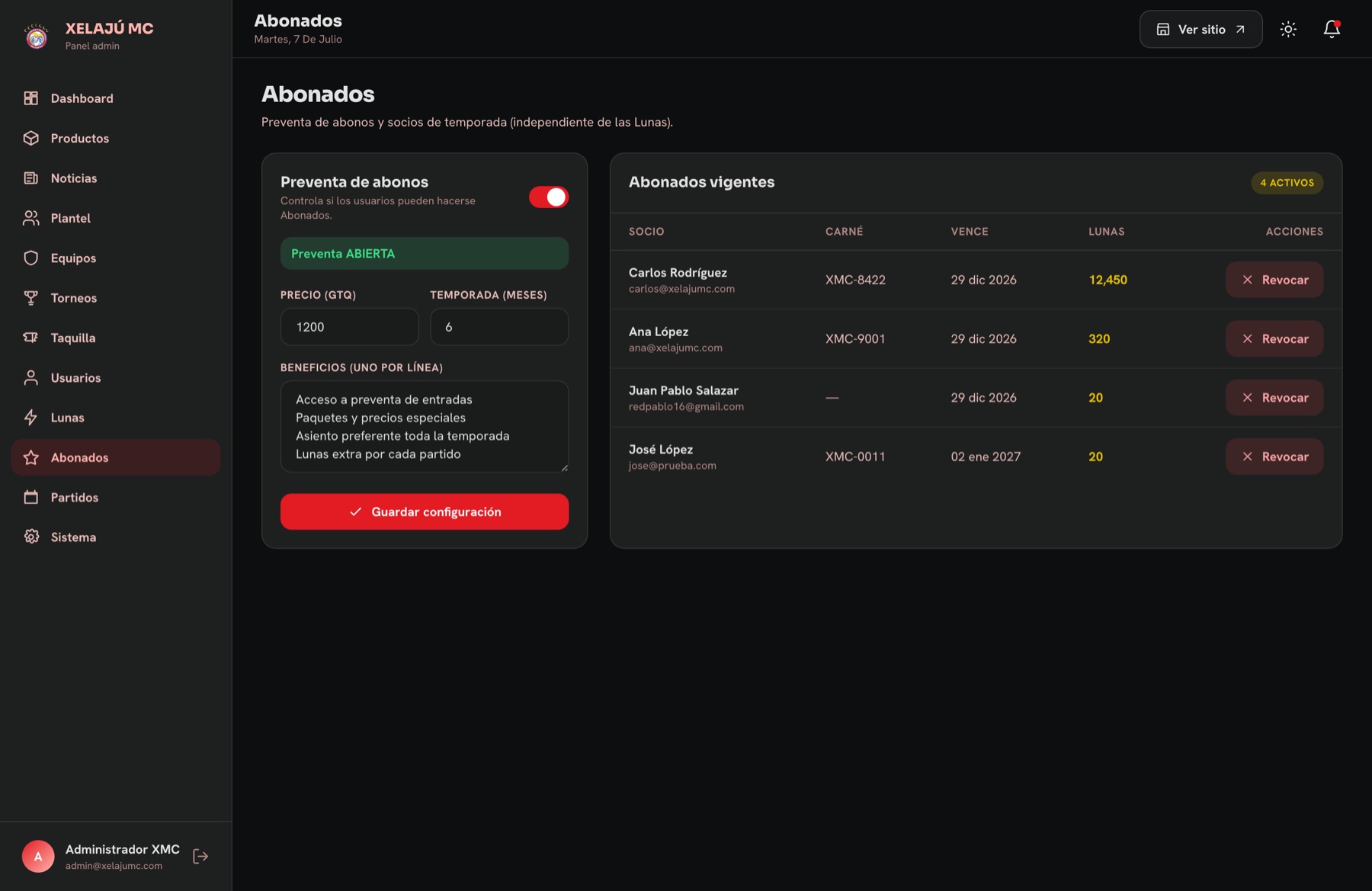Toggle the light/dark theme sun icon
The width and height of the screenshot is (1372, 891).
coord(1288,29)
